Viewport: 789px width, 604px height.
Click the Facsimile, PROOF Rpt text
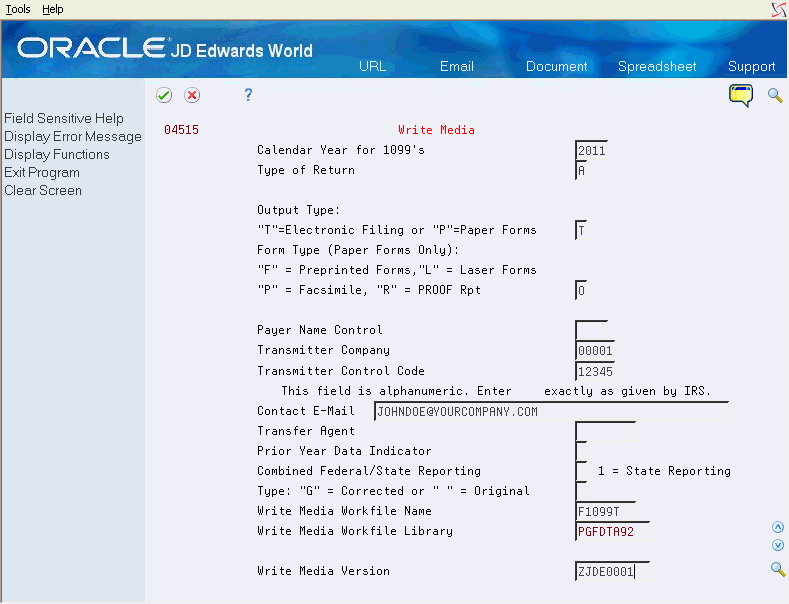click(369, 290)
